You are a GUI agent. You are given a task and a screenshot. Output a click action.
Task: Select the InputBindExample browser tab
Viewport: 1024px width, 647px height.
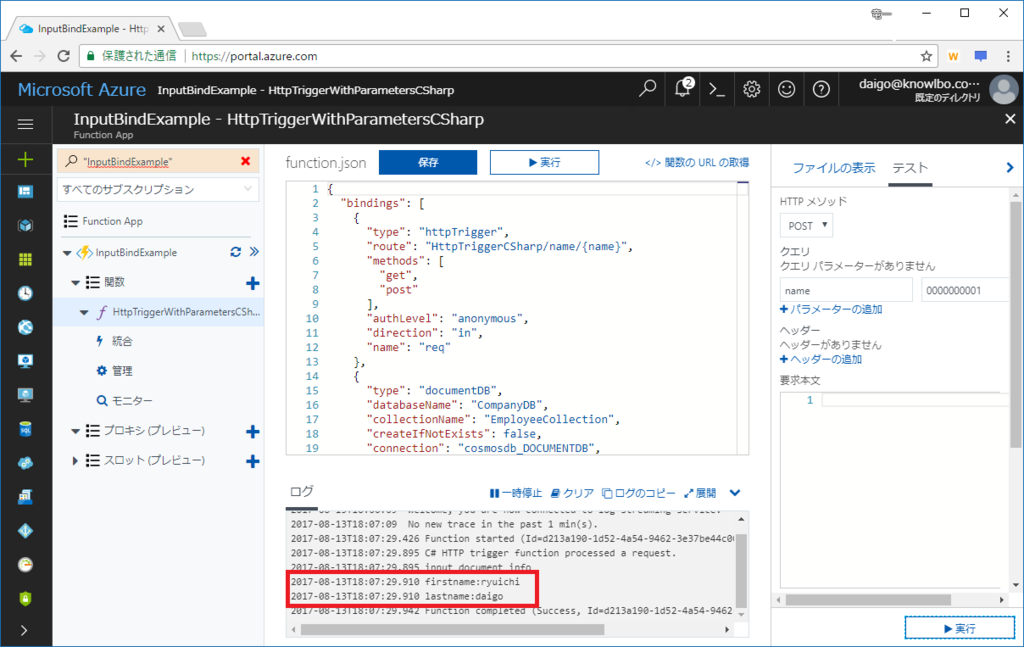point(93,29)
